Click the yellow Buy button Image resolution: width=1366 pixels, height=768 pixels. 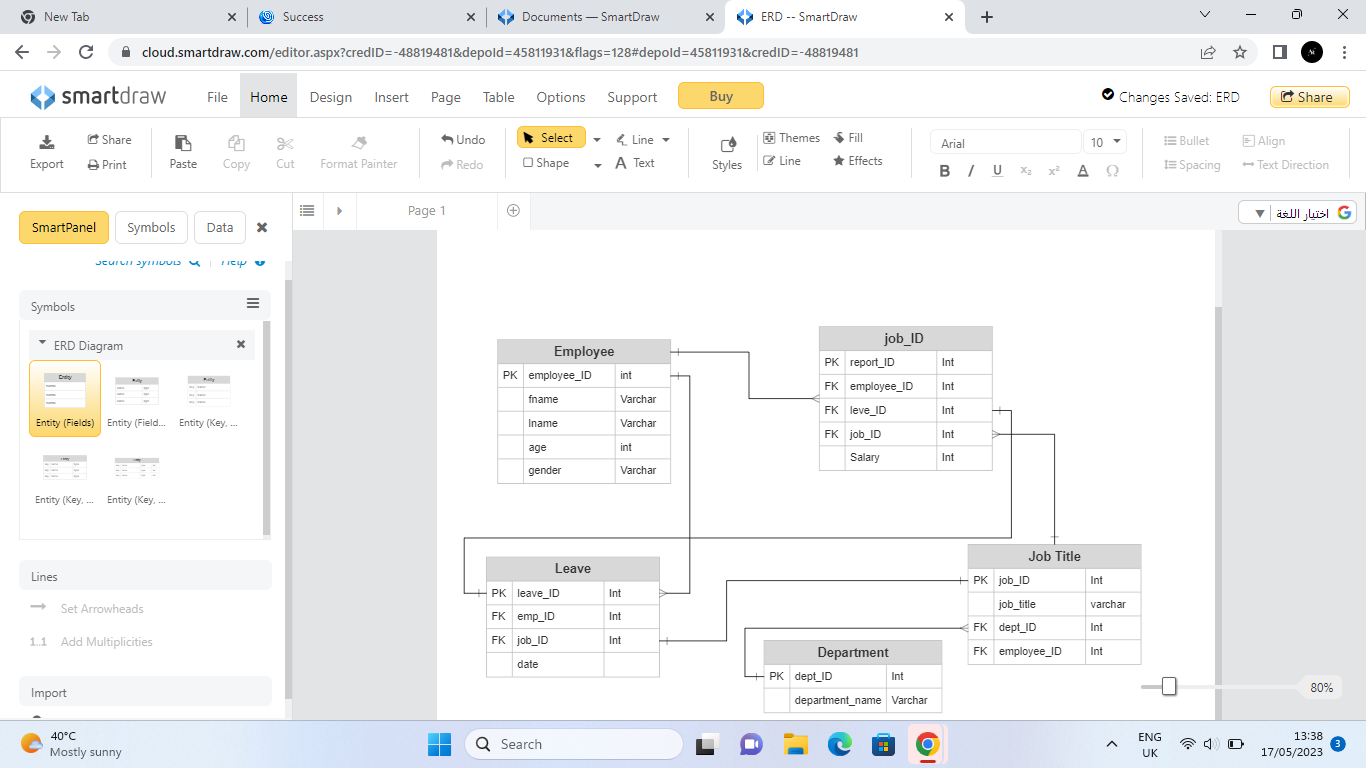point(721,96)
